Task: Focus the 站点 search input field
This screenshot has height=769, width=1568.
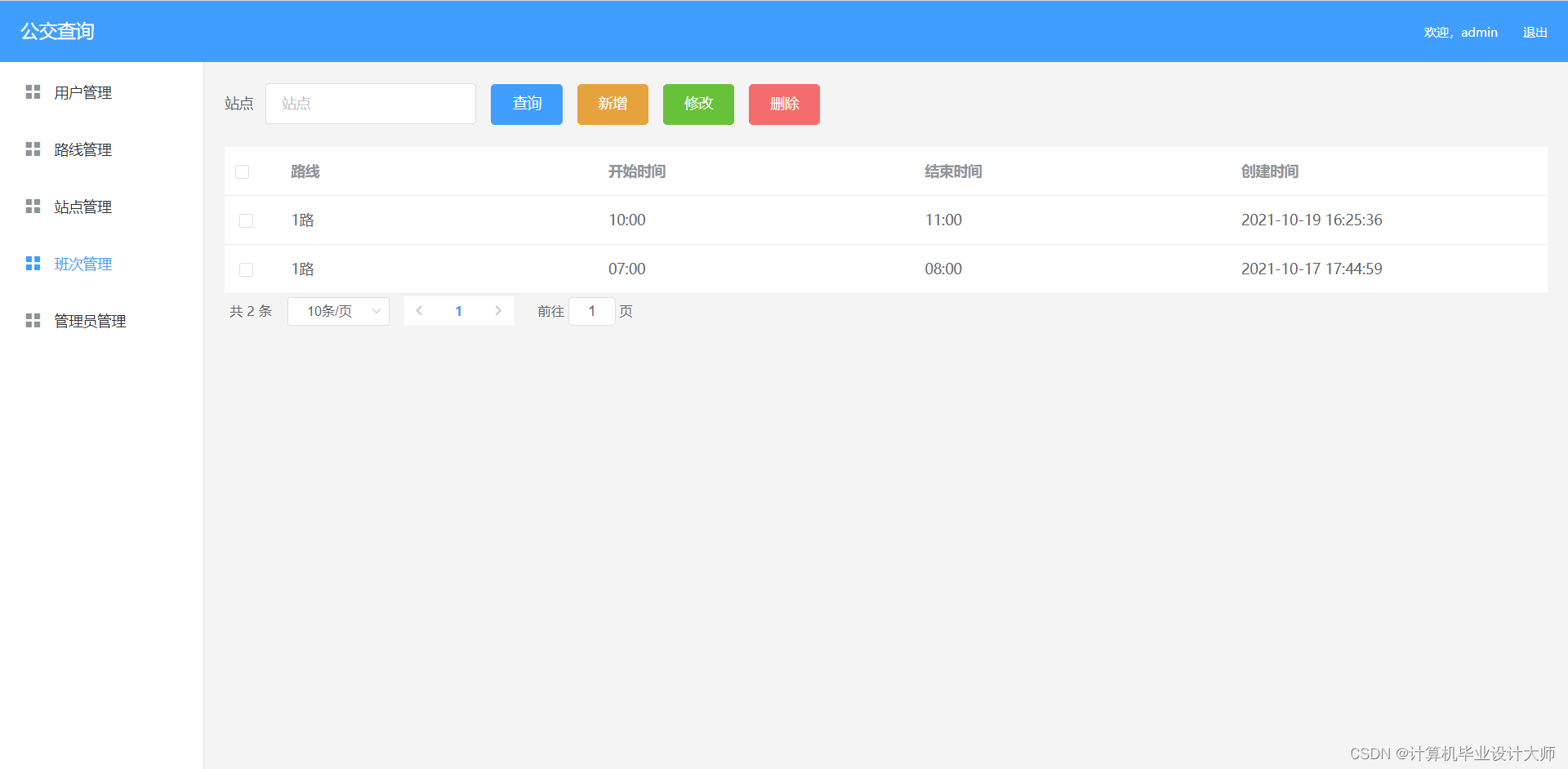Action: pyautogui.click(x=371, y=104)
